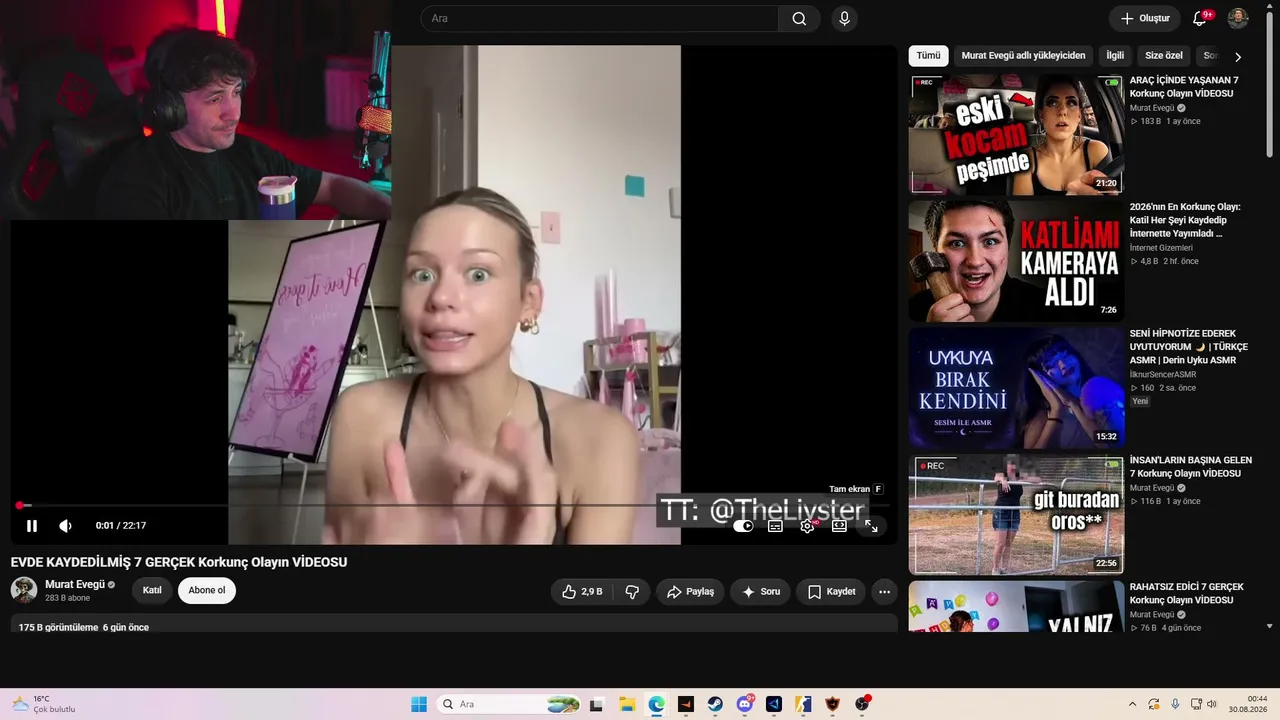
Task: Mute the video volume
Action: tap(65, 526)
